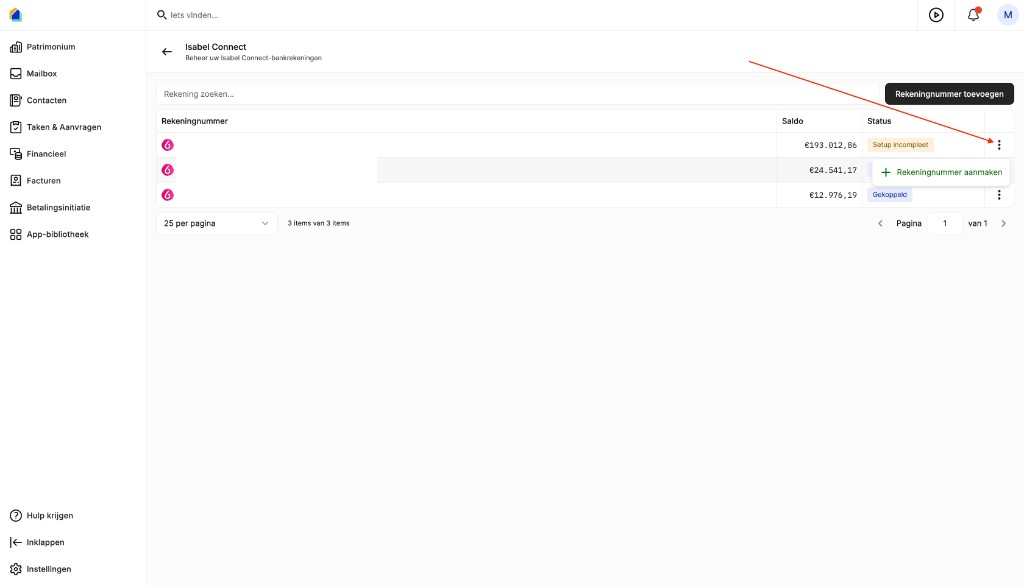Click the Facturen invoice icon
Image resolution: width=1024 pixels, height=585 pixels.
[x=16, y=181]
